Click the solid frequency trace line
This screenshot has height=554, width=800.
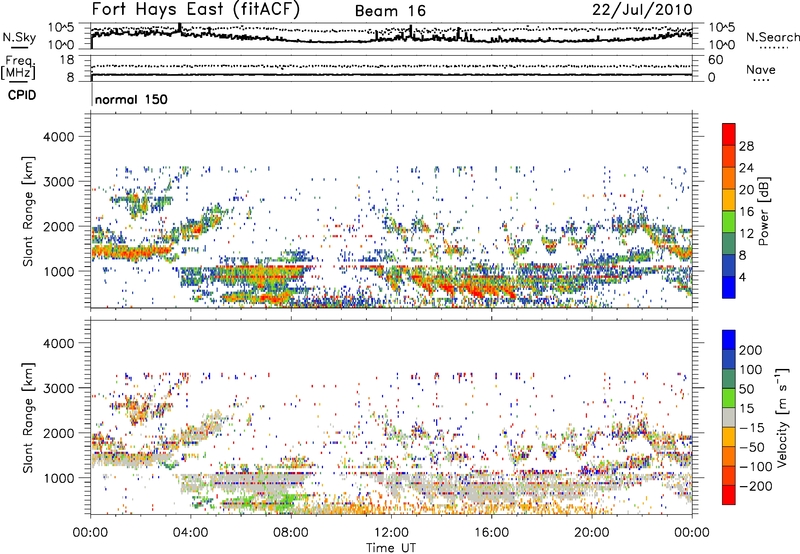click(x=391, y=74)
